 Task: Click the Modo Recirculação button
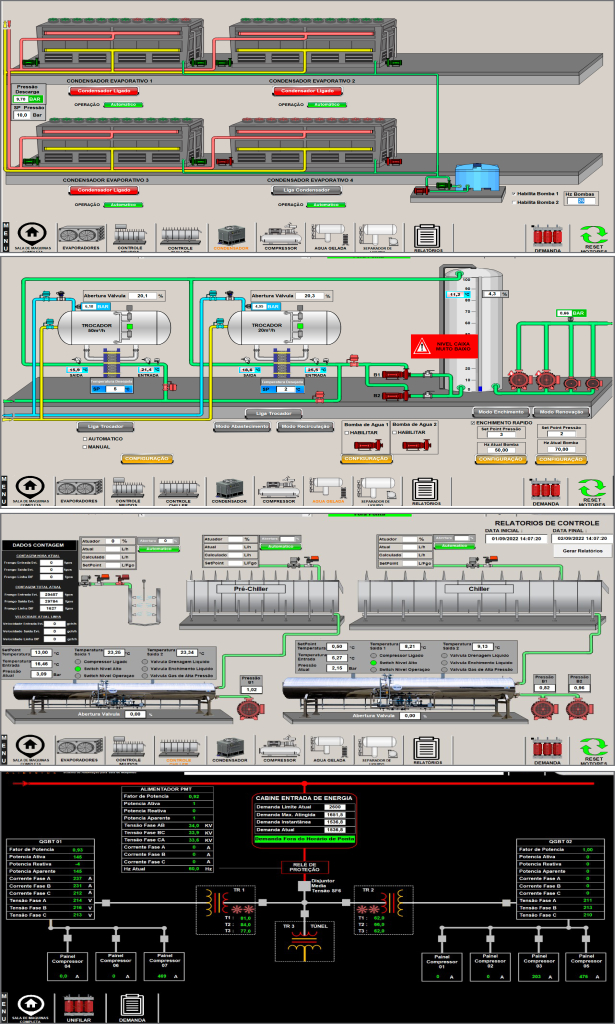coord(304,426)
